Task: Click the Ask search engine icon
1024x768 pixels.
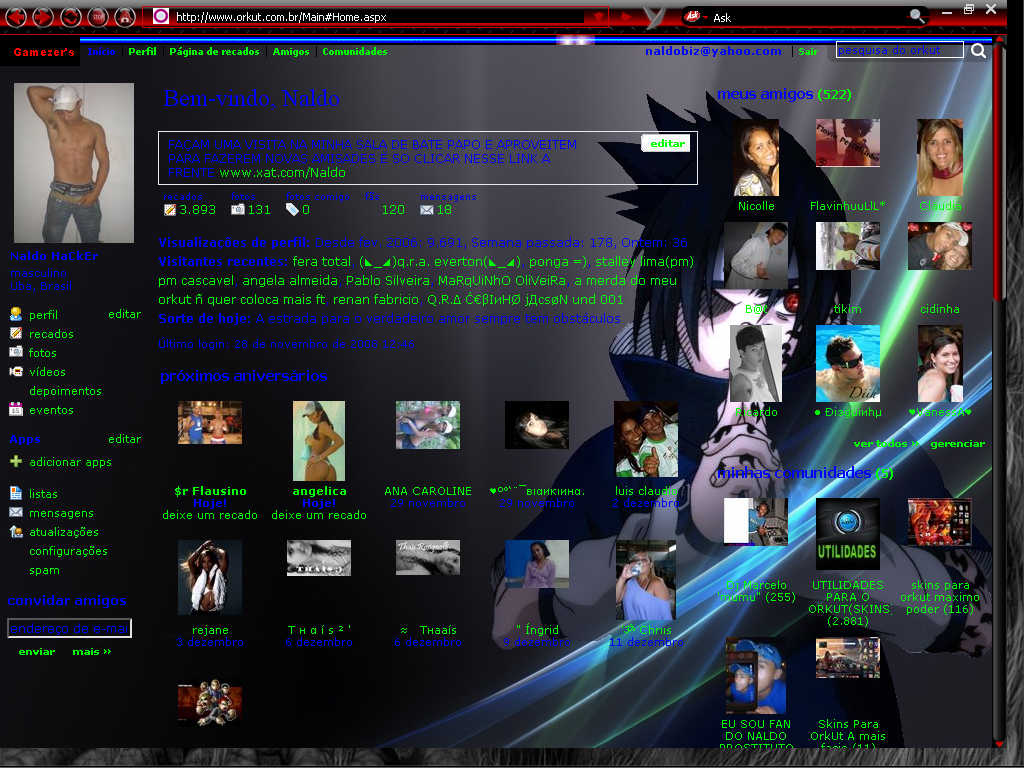Action: [x=692, y=16]
